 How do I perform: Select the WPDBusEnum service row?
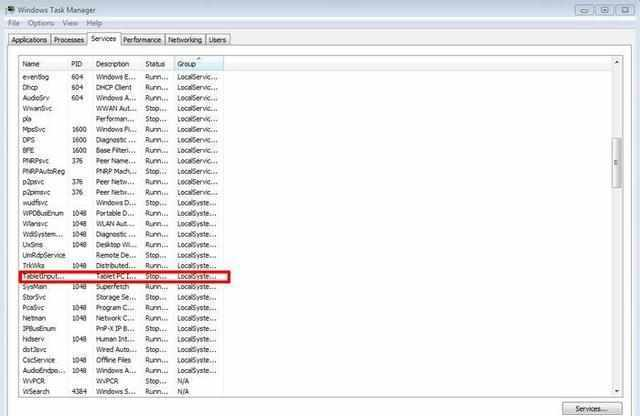pos(121,213)
